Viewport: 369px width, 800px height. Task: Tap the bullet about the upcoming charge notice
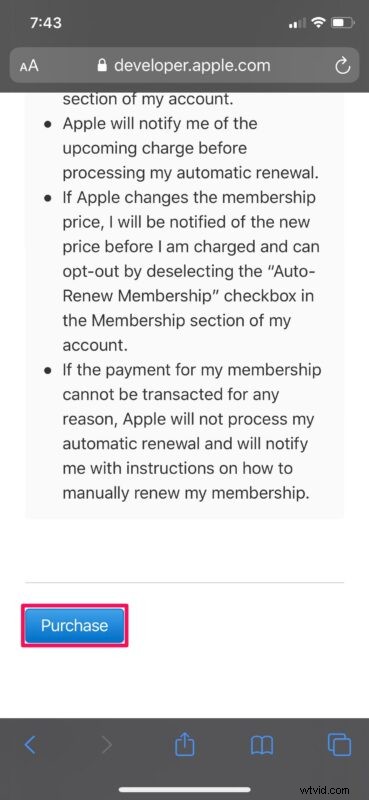click(x=189, y=148)
